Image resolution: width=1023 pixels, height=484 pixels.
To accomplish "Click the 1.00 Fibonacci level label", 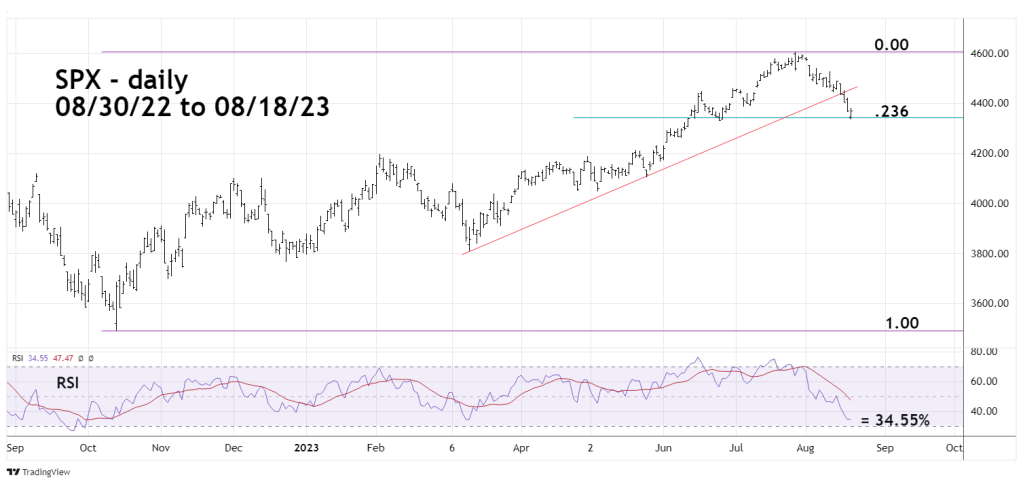I will coord(901,323).
